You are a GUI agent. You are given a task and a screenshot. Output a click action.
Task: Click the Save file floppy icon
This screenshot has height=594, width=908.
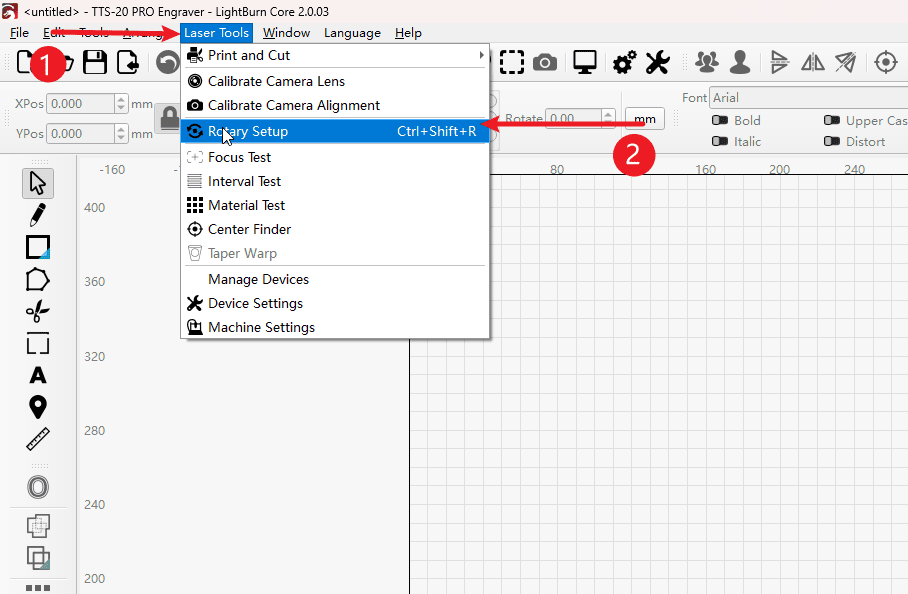(x=95, y=63)
